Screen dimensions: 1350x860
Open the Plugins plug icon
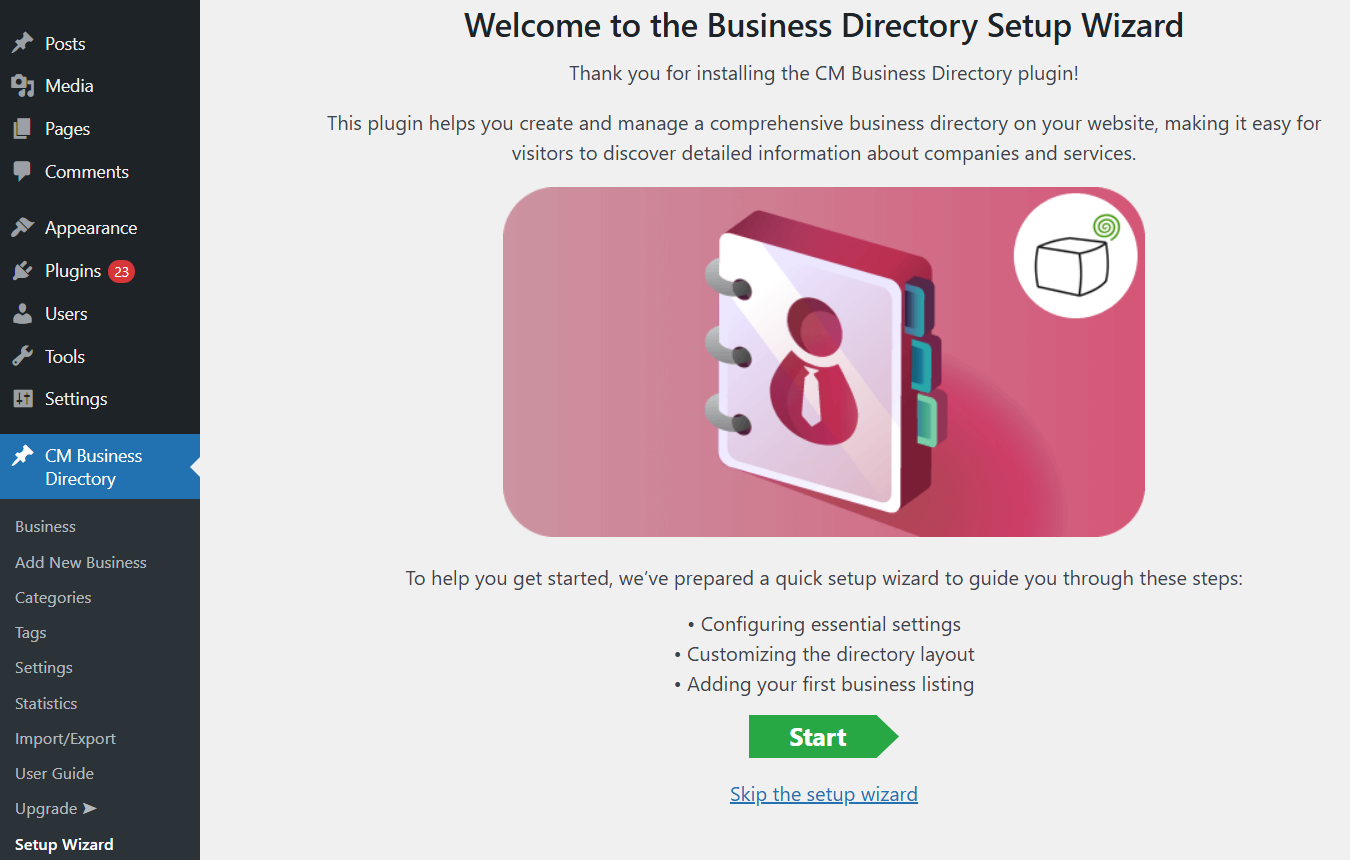tap(22, 271)
